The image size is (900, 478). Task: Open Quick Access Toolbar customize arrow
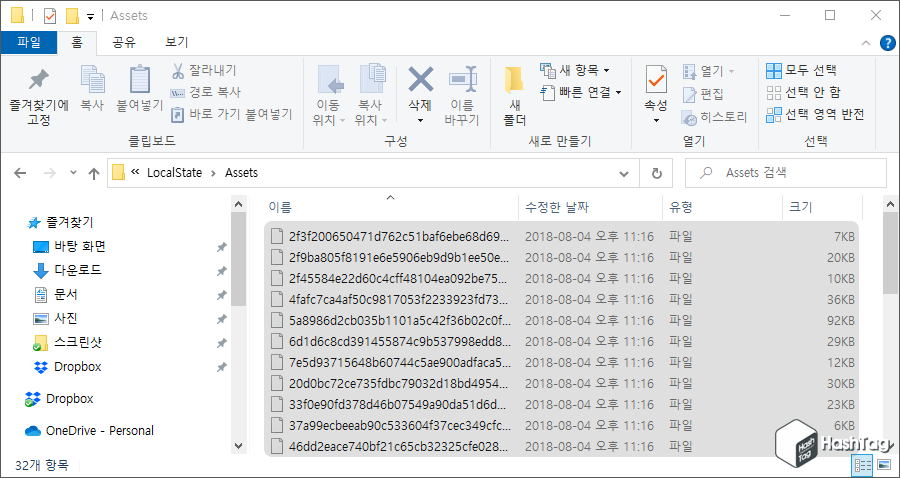[90, 17]
